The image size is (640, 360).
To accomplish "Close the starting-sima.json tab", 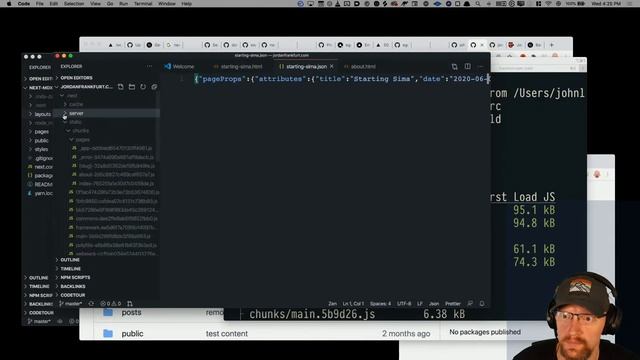I will [x=331, y=66].
